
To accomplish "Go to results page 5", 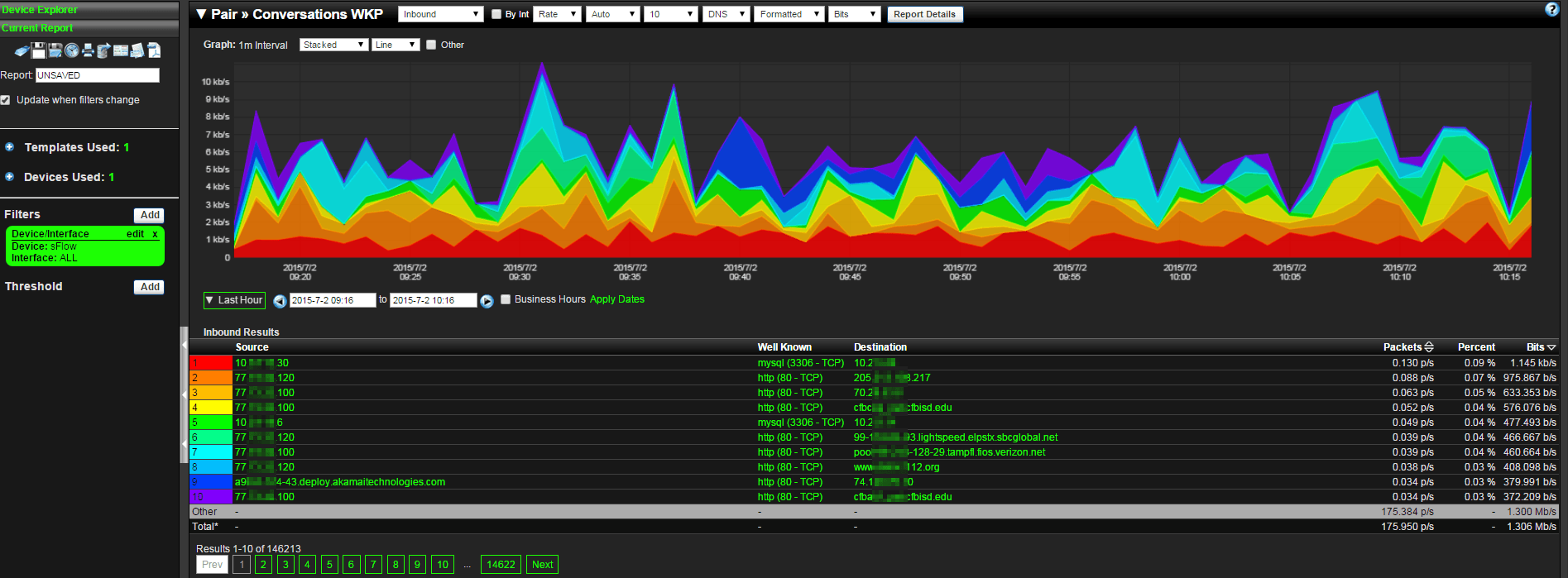I will [x=329, y=565].
